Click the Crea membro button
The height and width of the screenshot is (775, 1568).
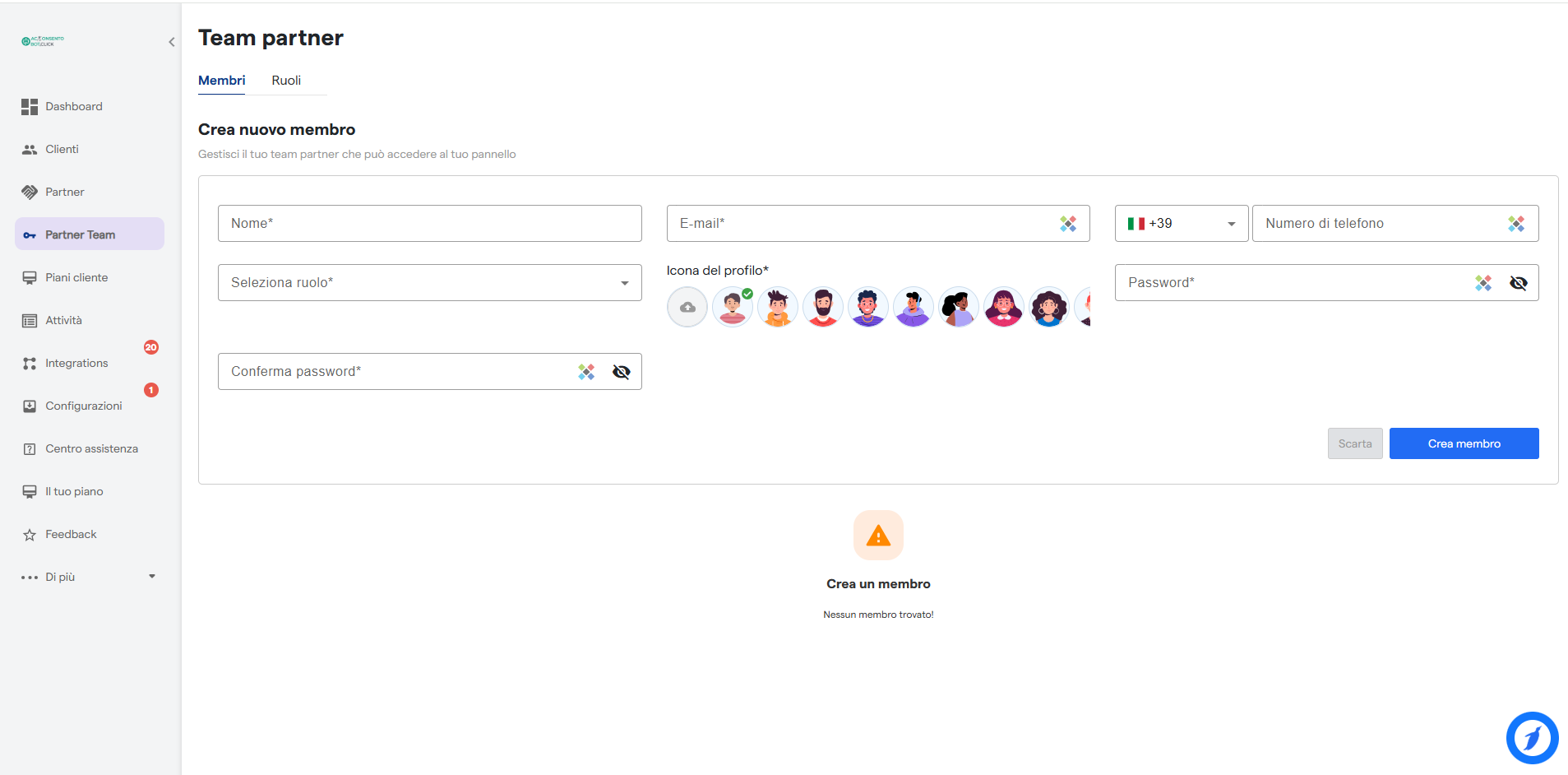1464,443
